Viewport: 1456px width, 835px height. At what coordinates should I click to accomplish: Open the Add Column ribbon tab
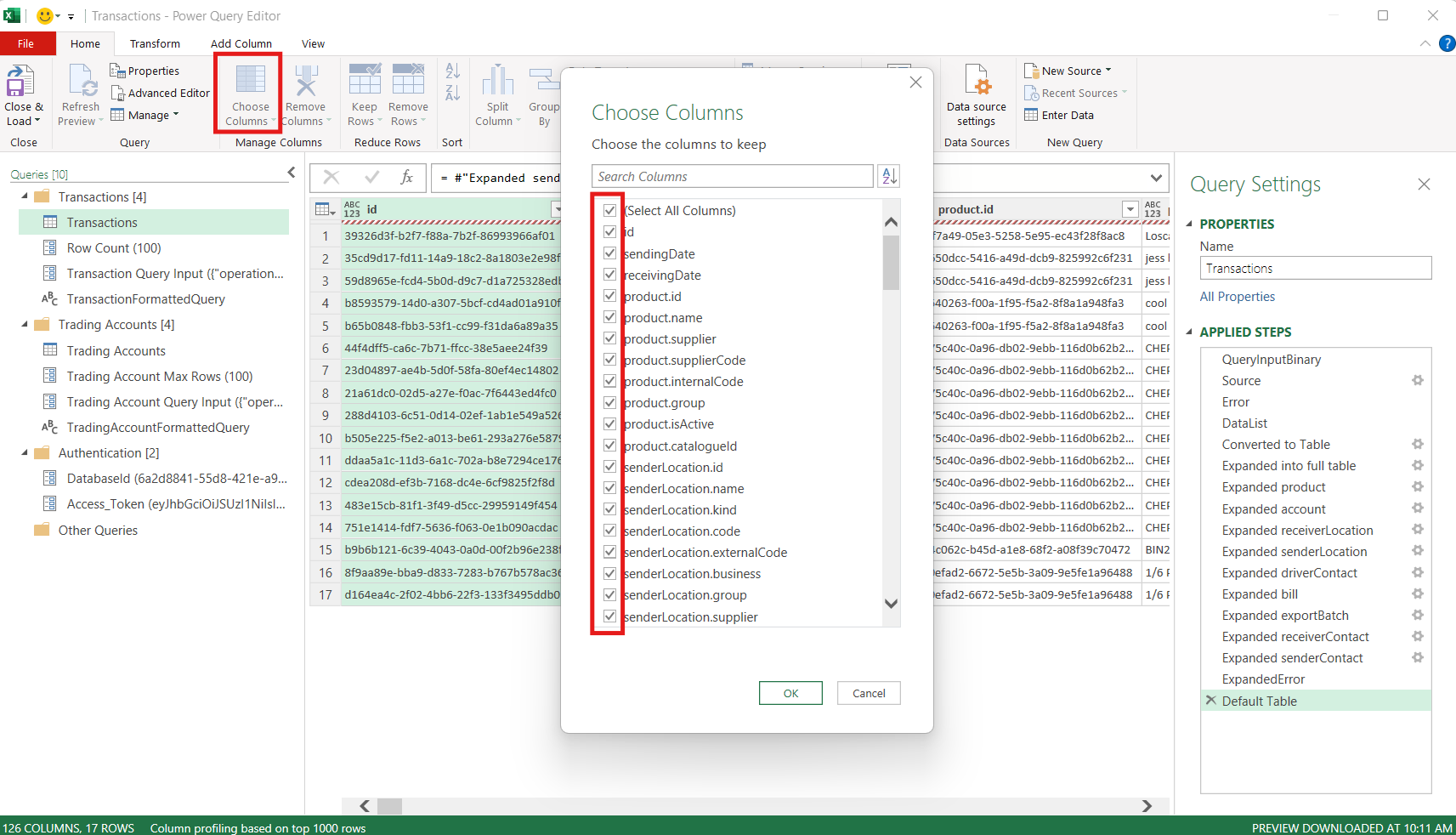coord(241,43)
